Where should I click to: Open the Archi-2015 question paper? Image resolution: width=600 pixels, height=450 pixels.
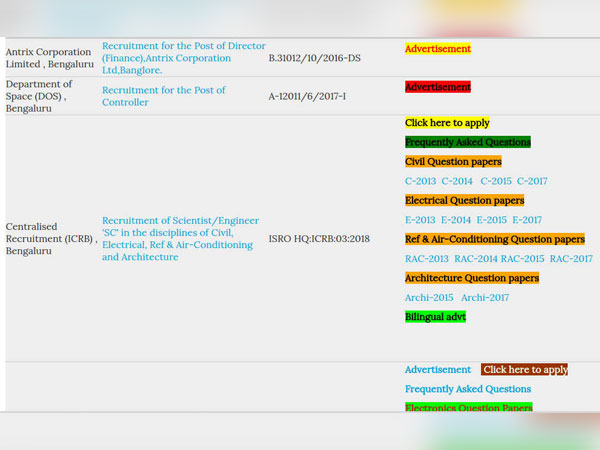click(x=429, y=297)
